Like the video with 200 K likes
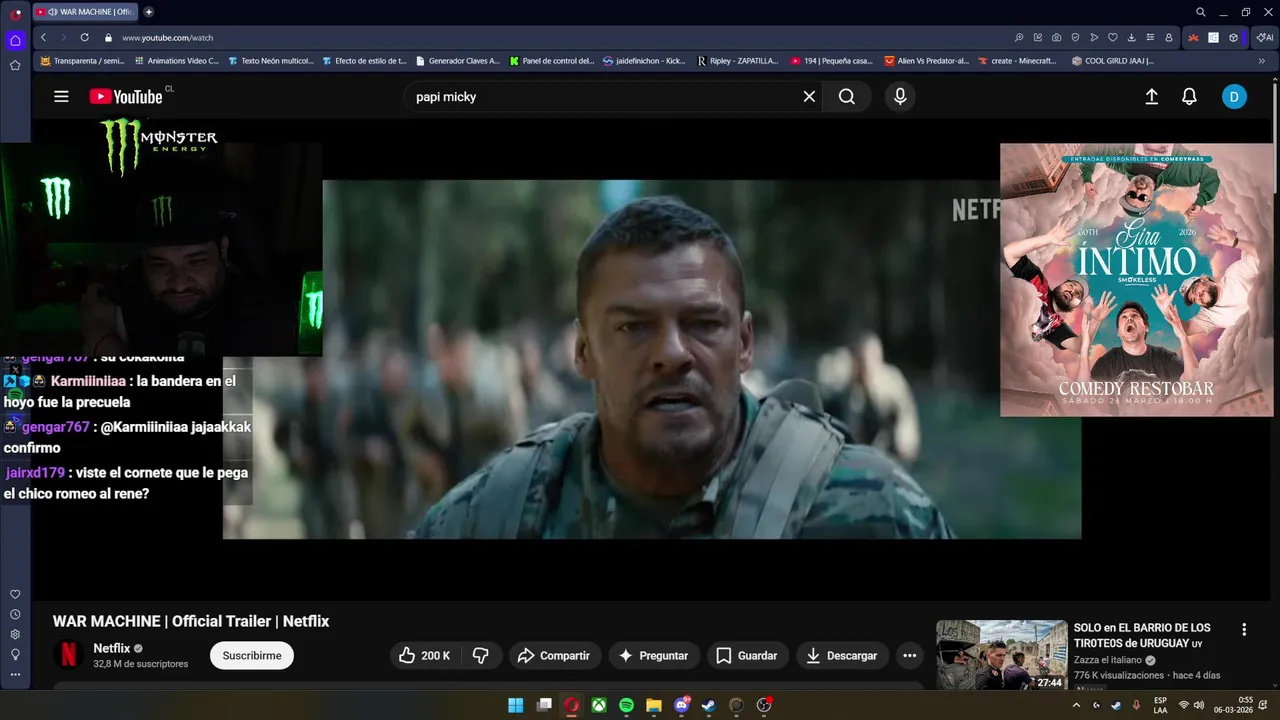 425,656
